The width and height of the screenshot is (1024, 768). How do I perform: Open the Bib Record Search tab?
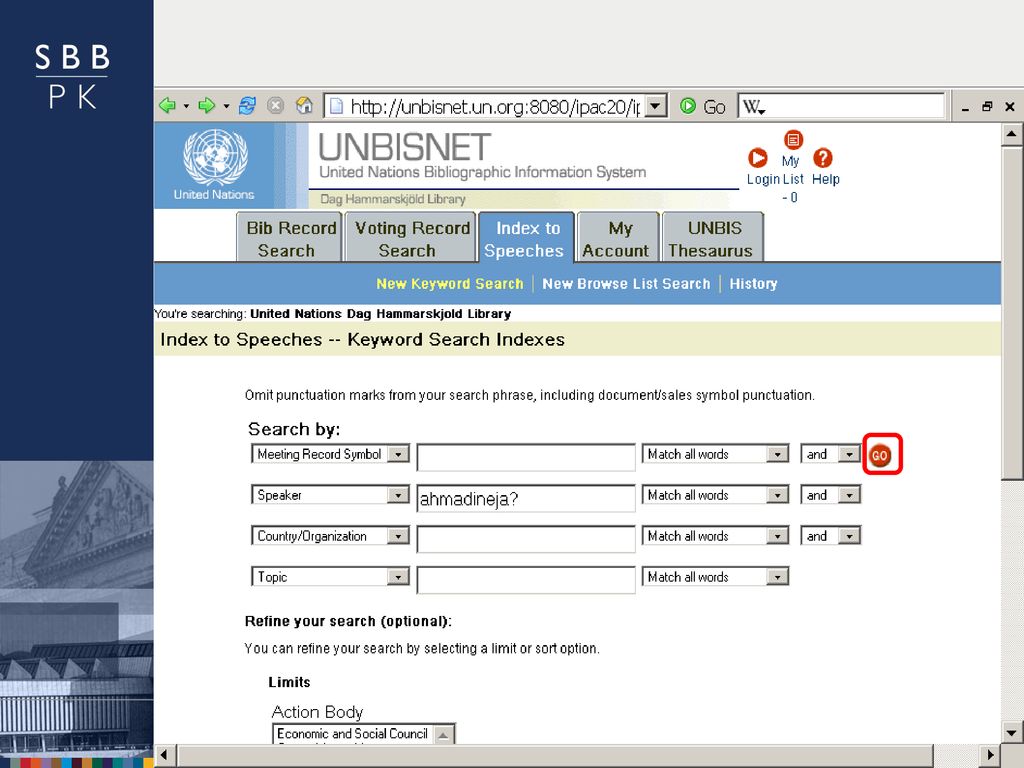289,238
